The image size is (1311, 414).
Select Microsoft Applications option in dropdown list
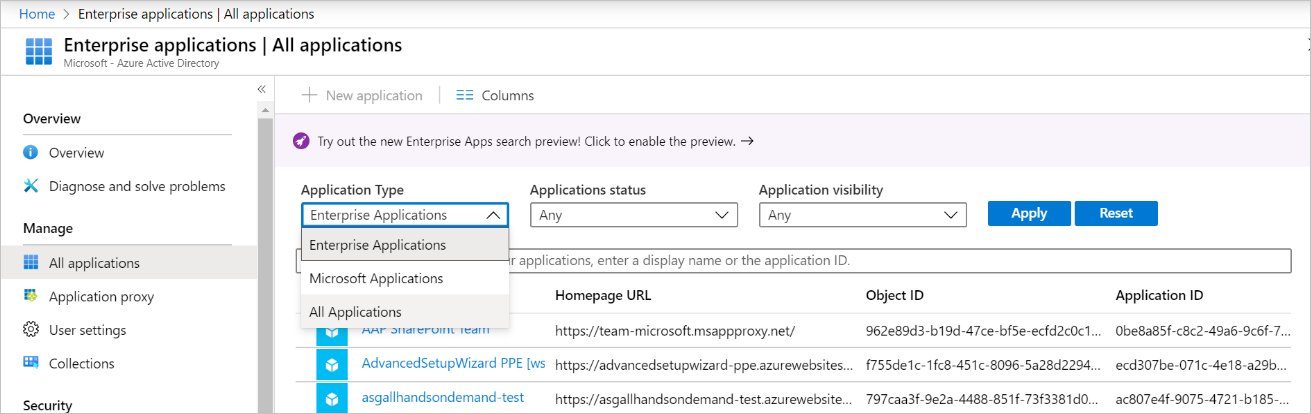coord(405,278)
